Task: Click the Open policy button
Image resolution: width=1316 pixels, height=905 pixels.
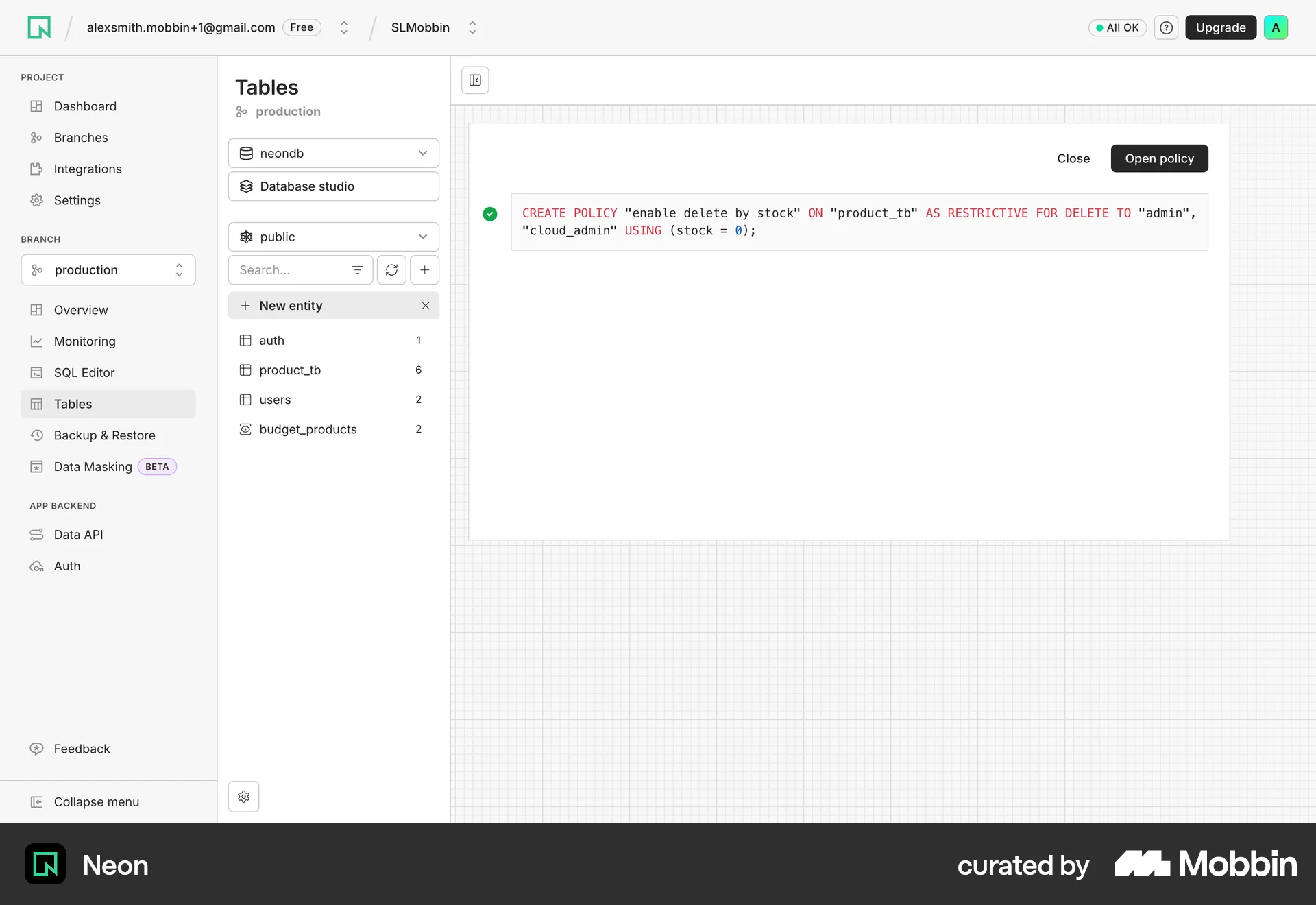Action: click(1159, 158)
